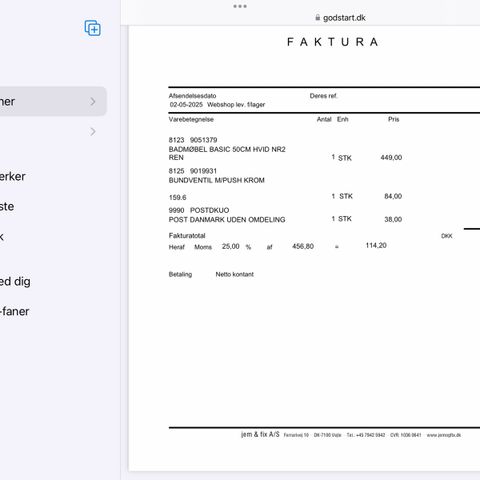This screenshot has height=480, width=480.
Task: Expand the highlighted sidebar row's chevron
Action: pyautogui.click(x=93, y=102)
